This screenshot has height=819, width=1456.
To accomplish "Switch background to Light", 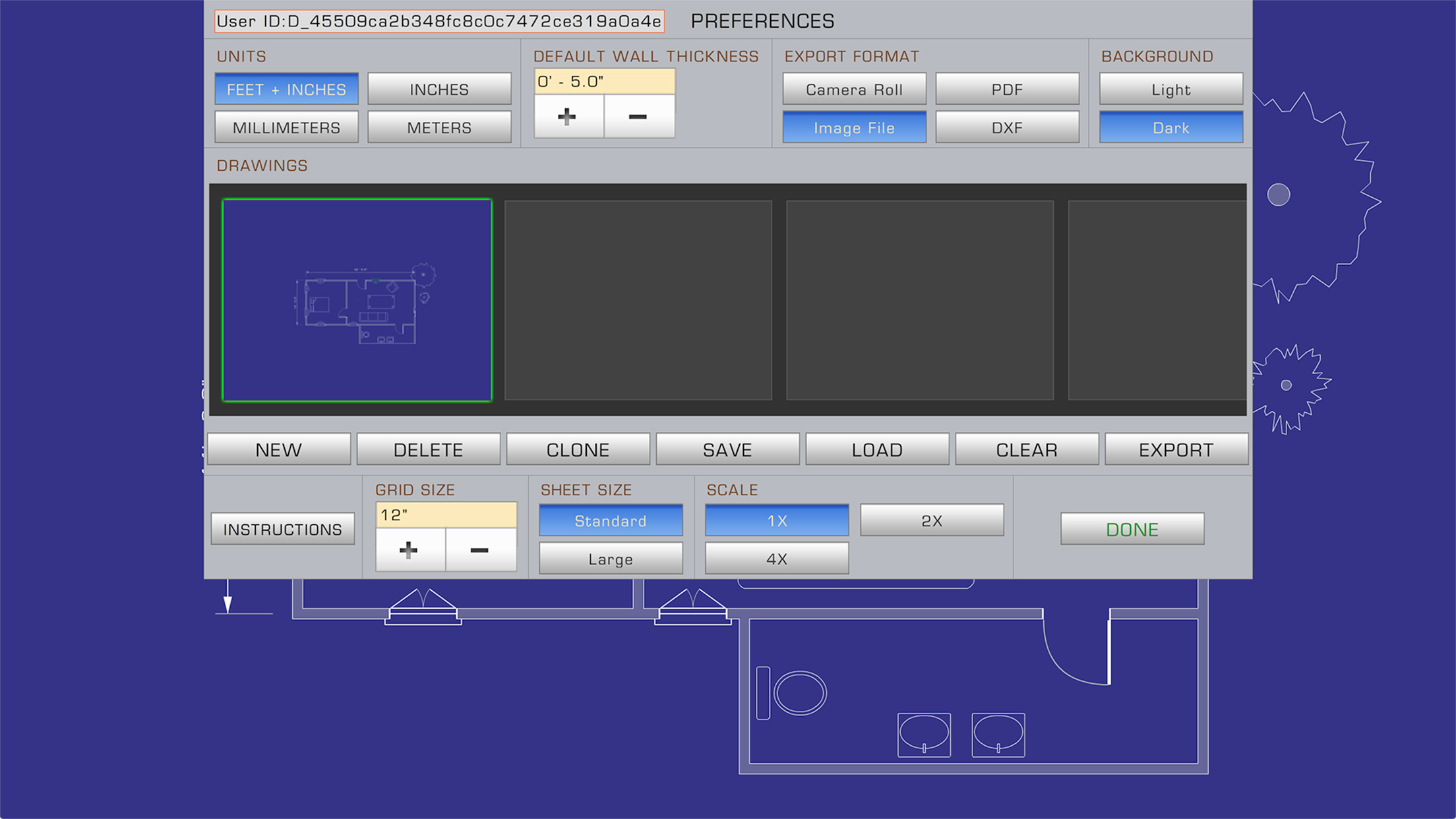I will click(x=1171, y=89).
